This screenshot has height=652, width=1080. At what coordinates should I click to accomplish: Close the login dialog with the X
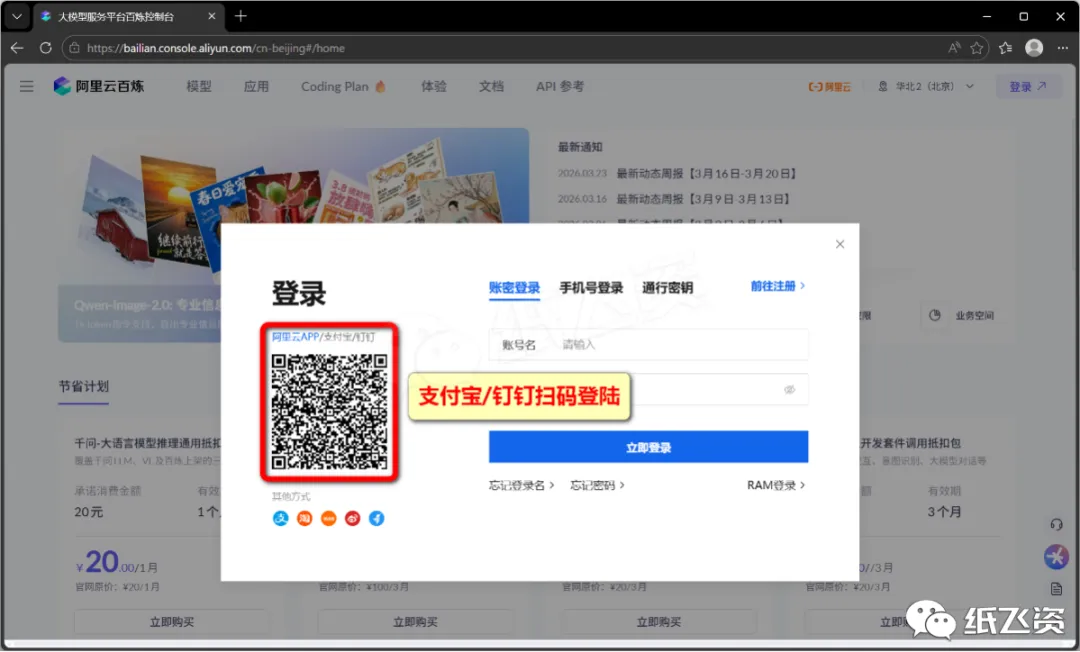840,244
